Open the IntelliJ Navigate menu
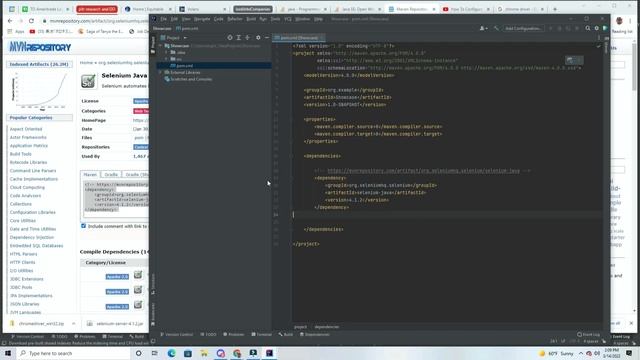This screenshot has width=640, height=360. click(x=202, y=19)
